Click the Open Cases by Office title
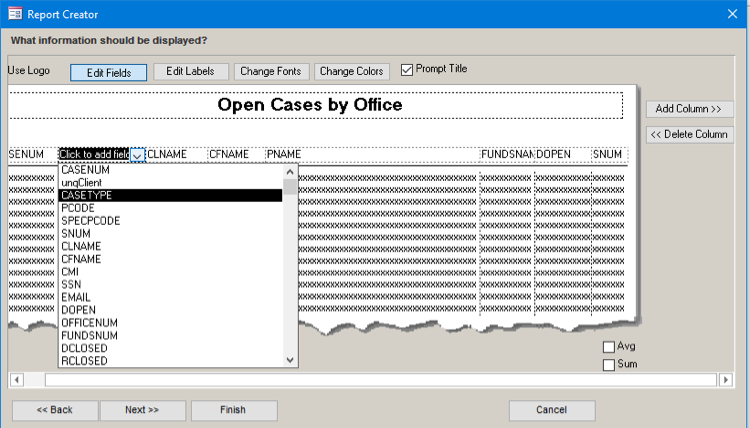This screenshot has height=428, width=750. [309, 105]
